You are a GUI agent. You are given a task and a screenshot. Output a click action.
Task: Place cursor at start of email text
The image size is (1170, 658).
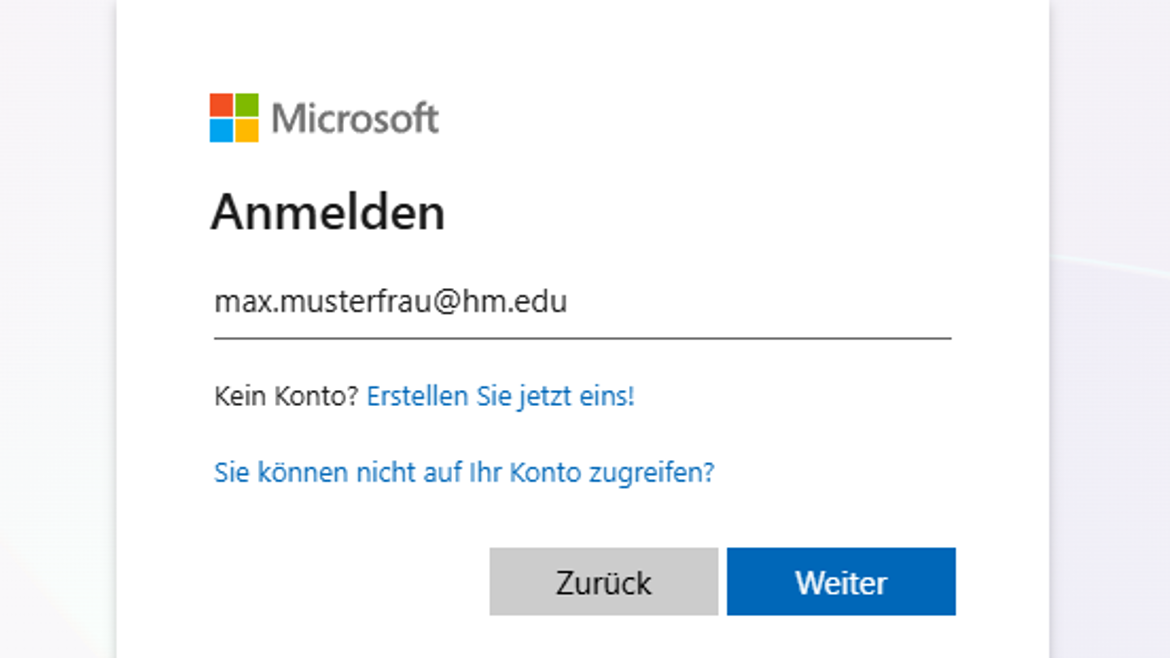(216, 301)
